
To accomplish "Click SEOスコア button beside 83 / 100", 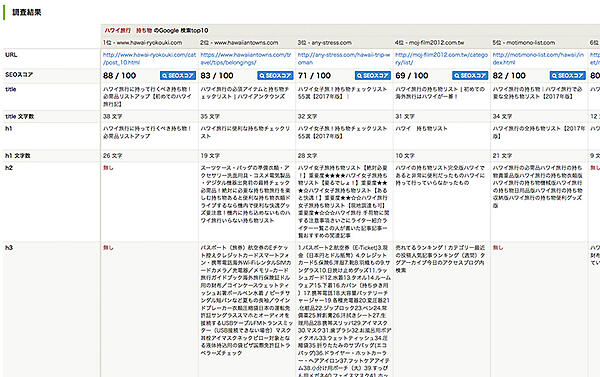I will (x=276, y=75).
